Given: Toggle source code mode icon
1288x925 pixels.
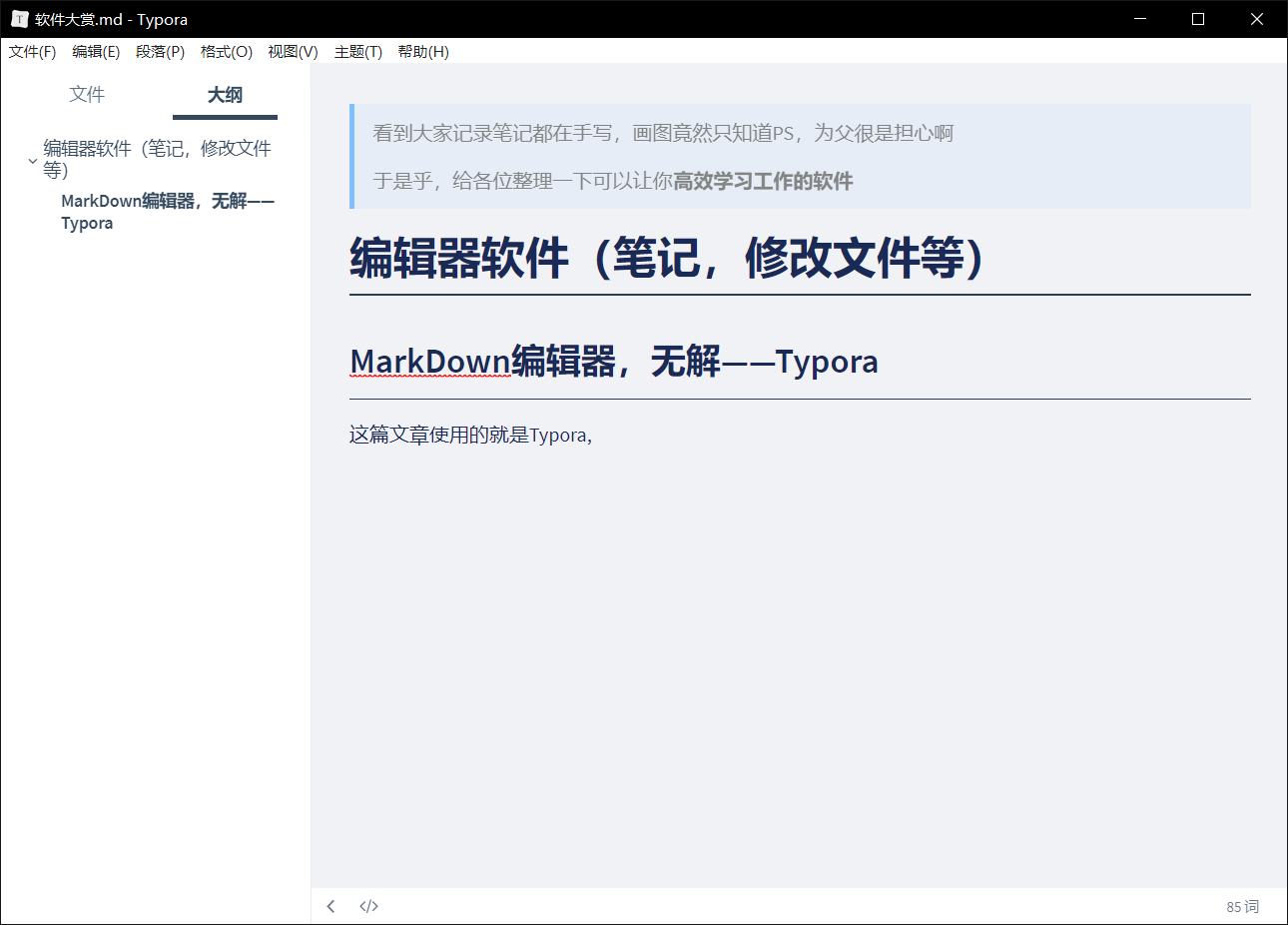Looking at the screenshot, I should coord(368,906).
